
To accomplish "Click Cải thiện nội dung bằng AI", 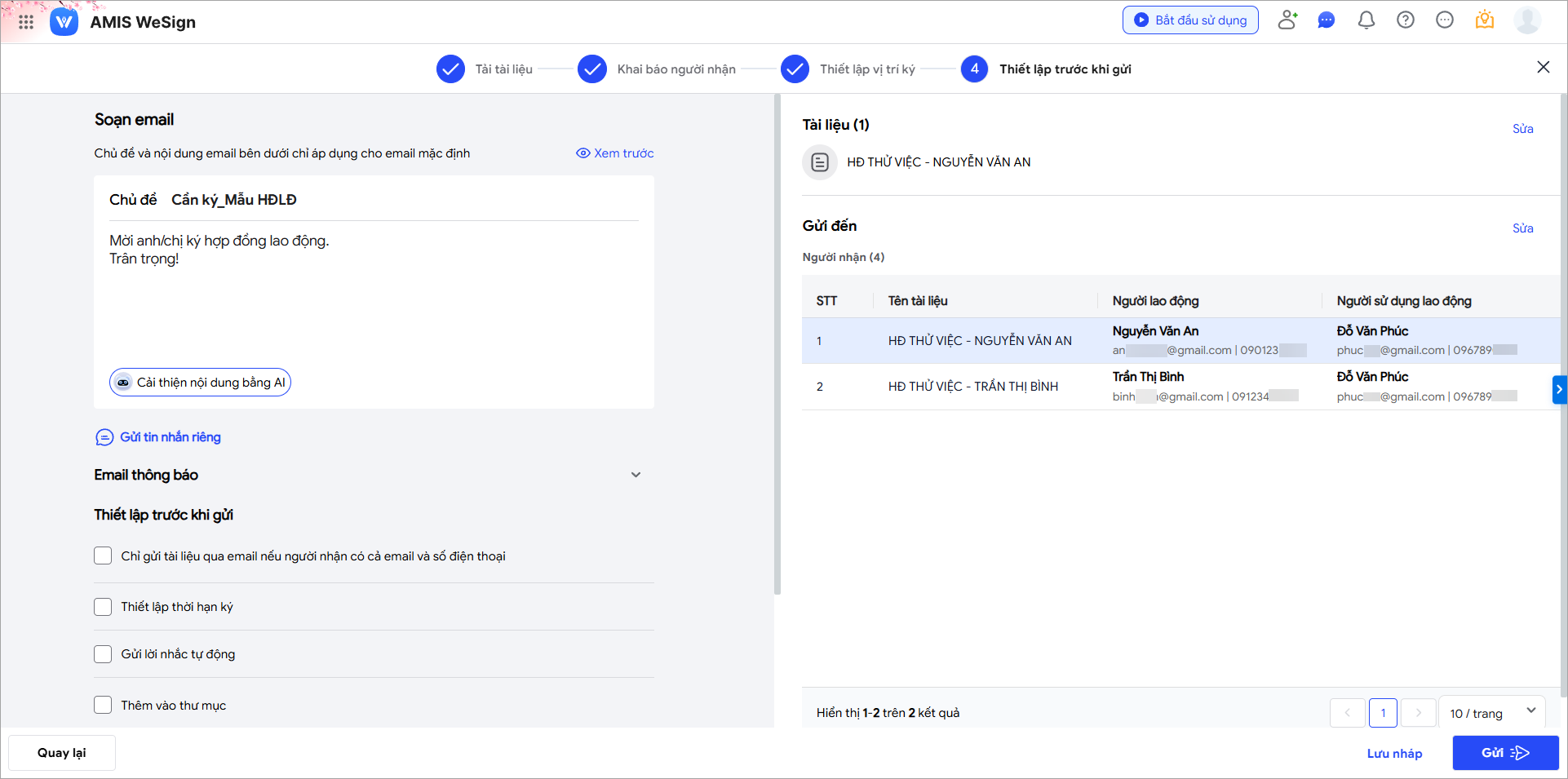I will point(200,383).
